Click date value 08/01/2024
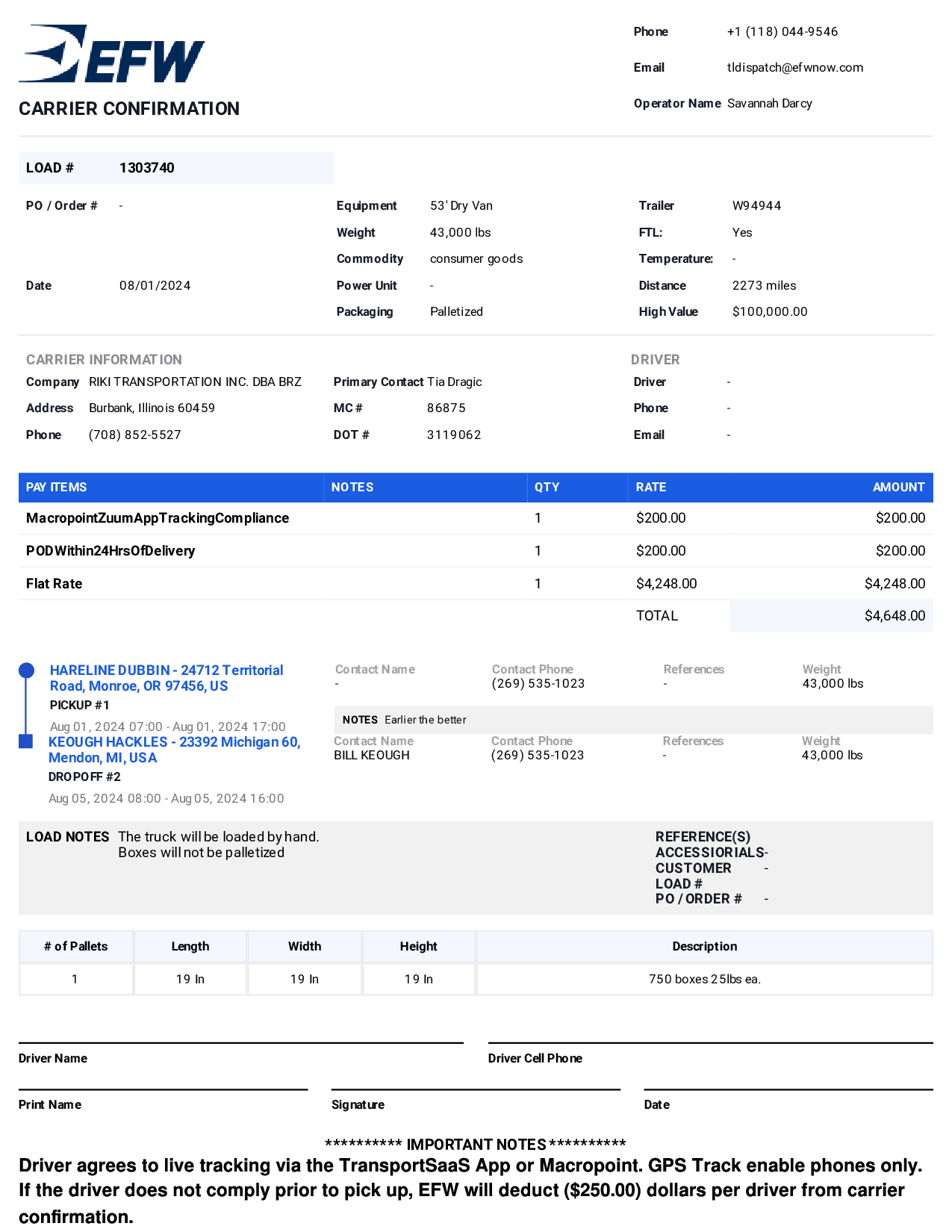 (155, 285)
